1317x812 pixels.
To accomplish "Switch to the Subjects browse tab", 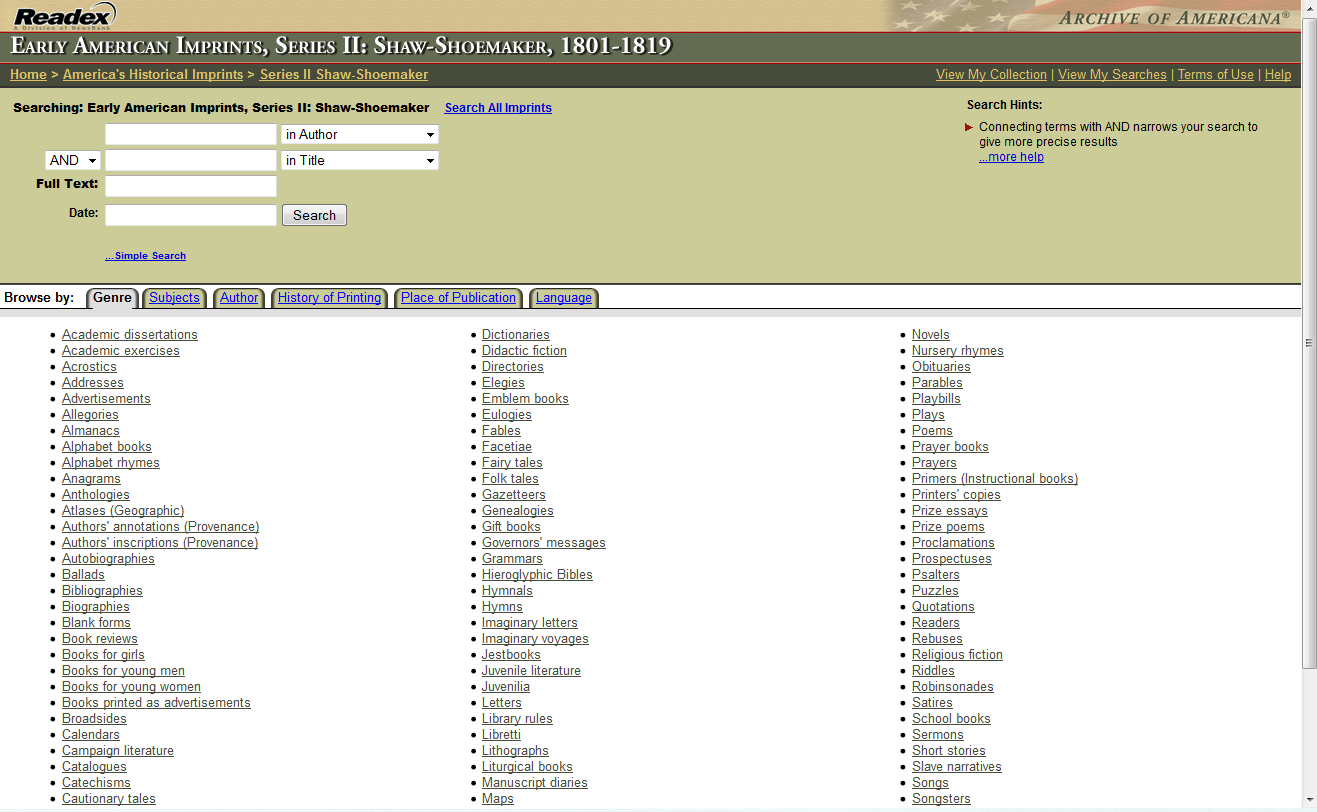I will (x=174, y=298).
